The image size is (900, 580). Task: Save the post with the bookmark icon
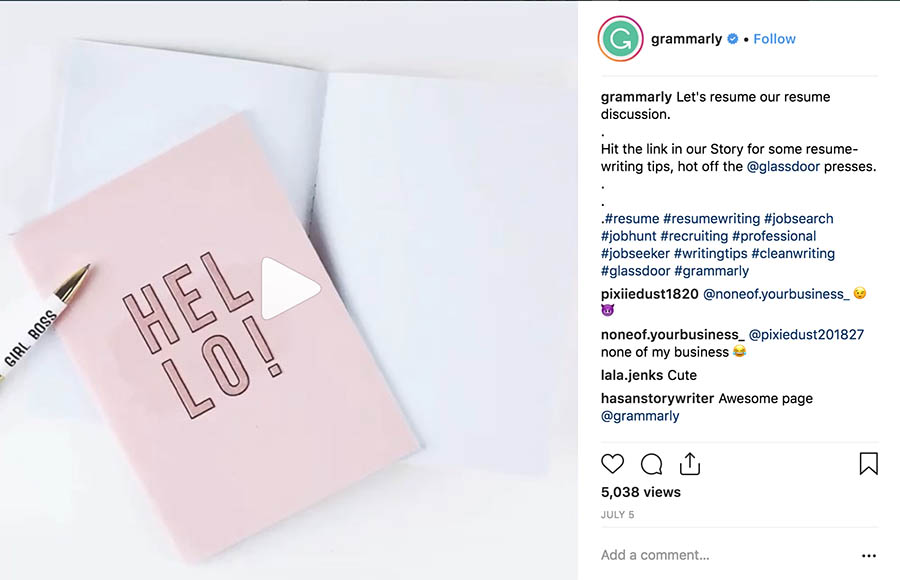point(868,464)
